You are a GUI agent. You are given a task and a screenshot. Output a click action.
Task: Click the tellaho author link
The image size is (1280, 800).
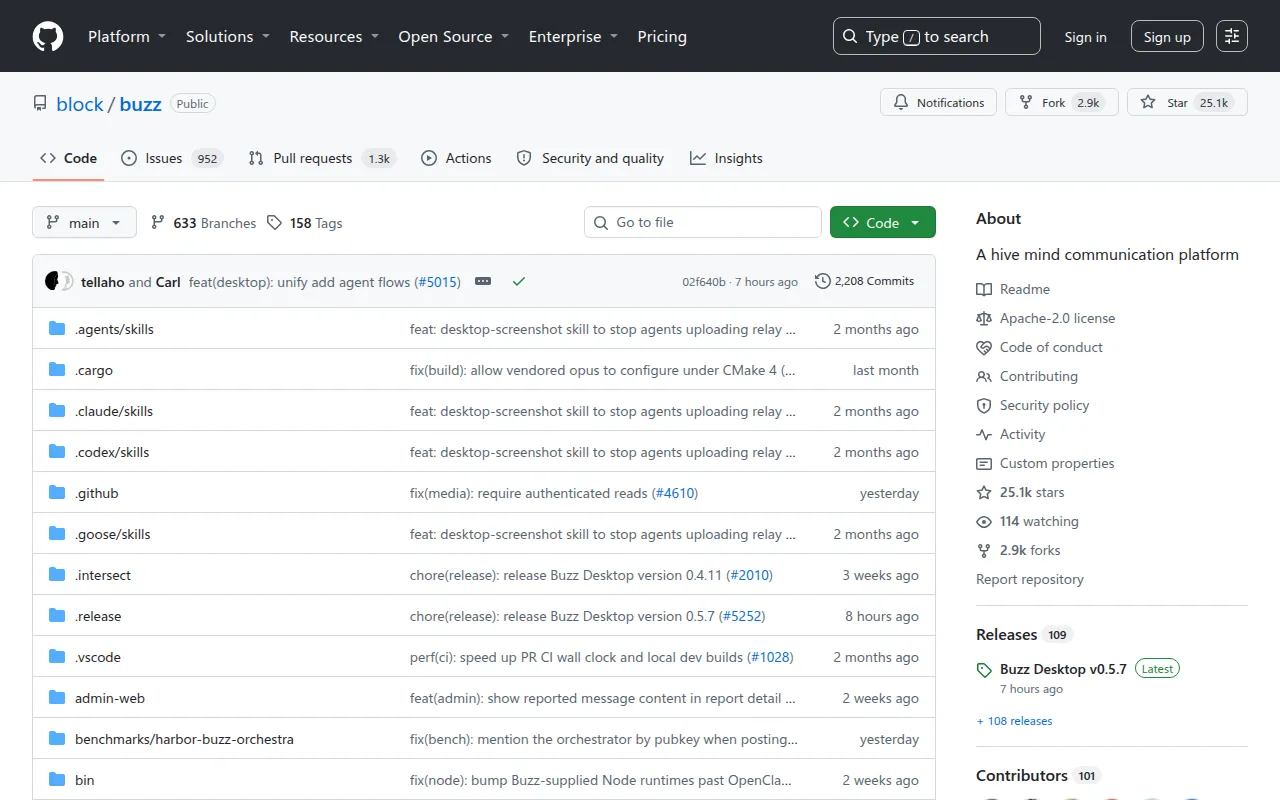(103, 282)
